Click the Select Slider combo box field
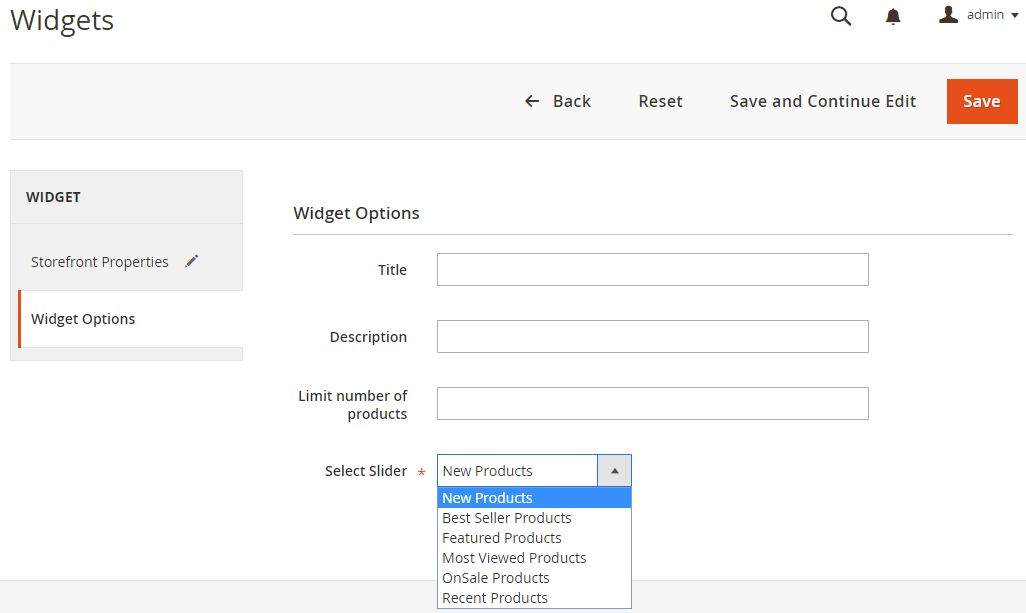Screen dimensions: 1026x613 (517, 471)
